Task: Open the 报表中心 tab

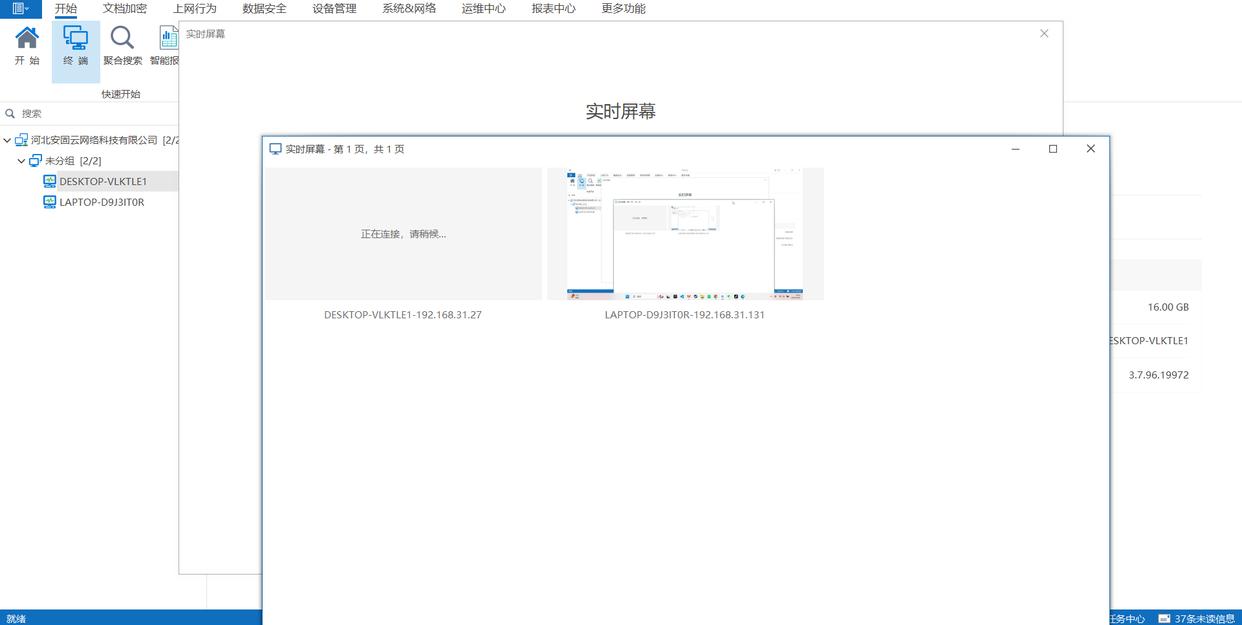Action: click(554, 8)
